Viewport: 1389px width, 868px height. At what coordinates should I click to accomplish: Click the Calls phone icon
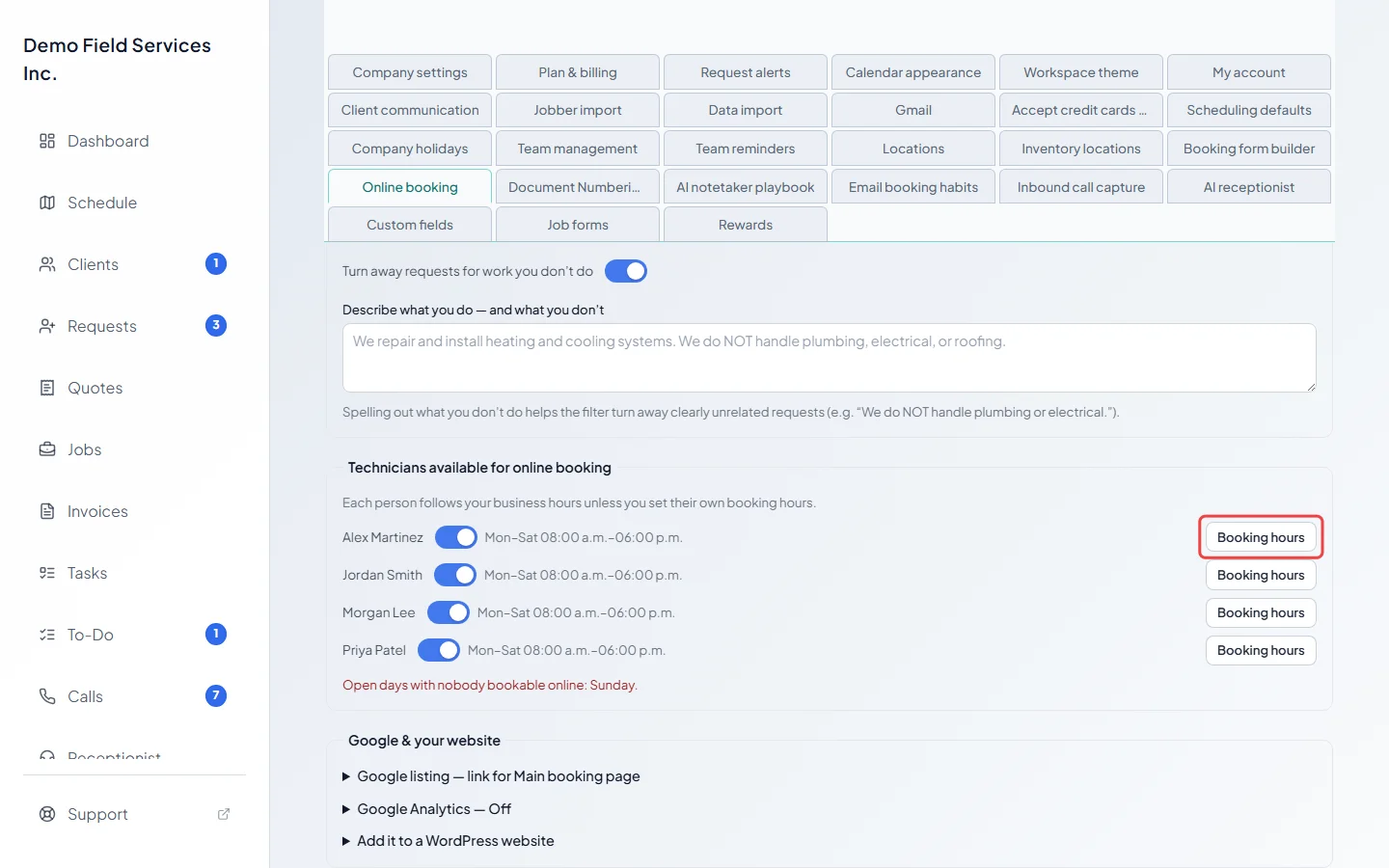47,696
